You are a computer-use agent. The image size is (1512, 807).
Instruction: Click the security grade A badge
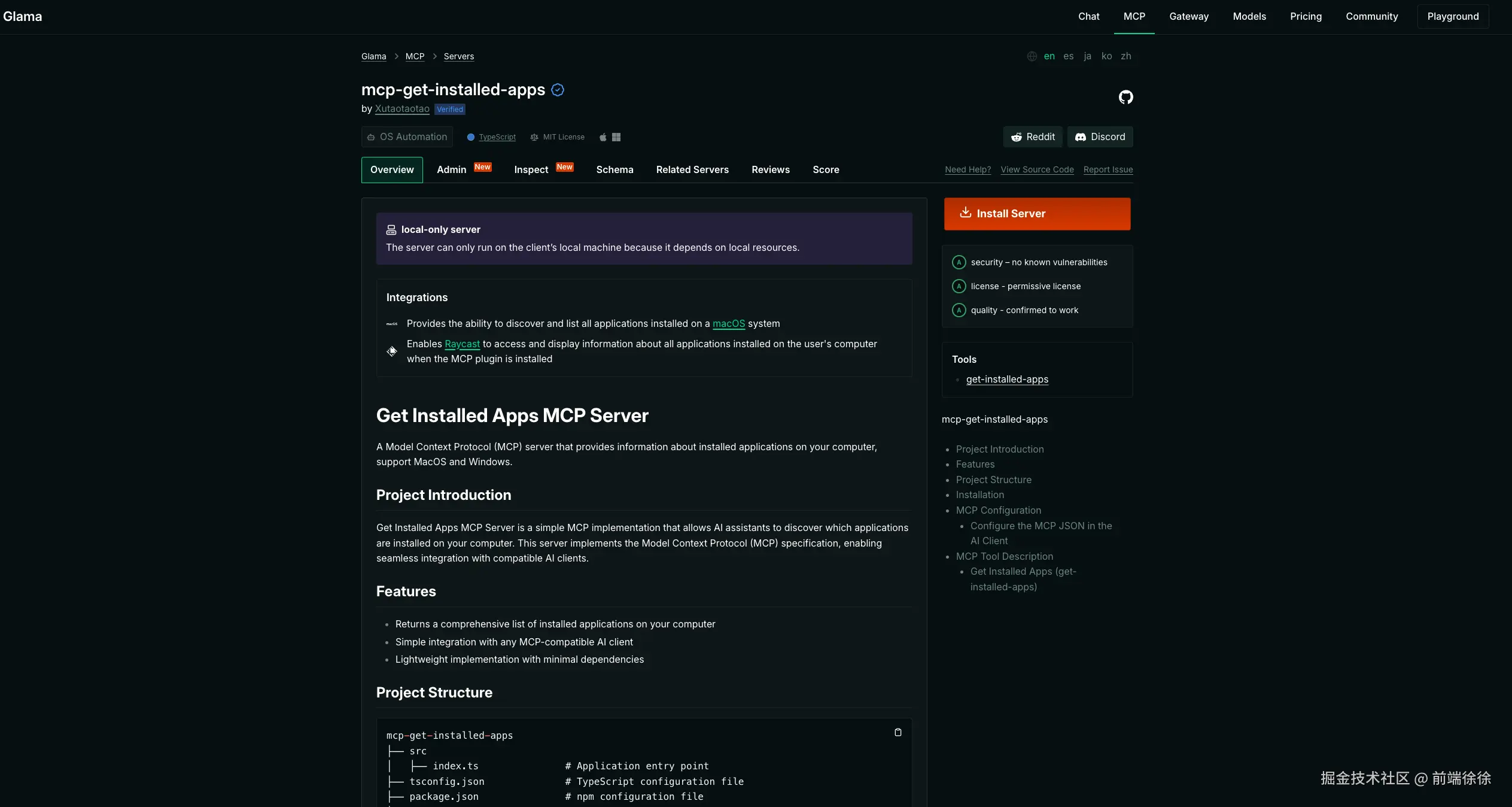pos(959,262)
